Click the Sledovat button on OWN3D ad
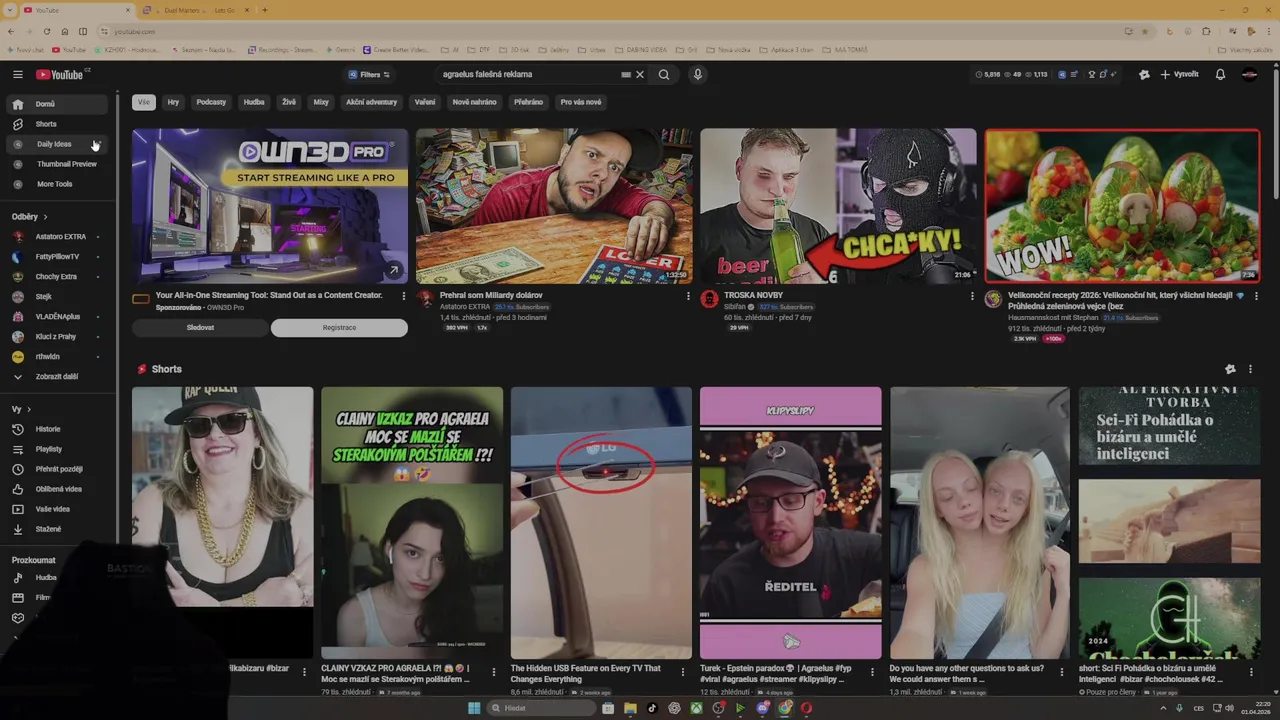 [200, 328]
